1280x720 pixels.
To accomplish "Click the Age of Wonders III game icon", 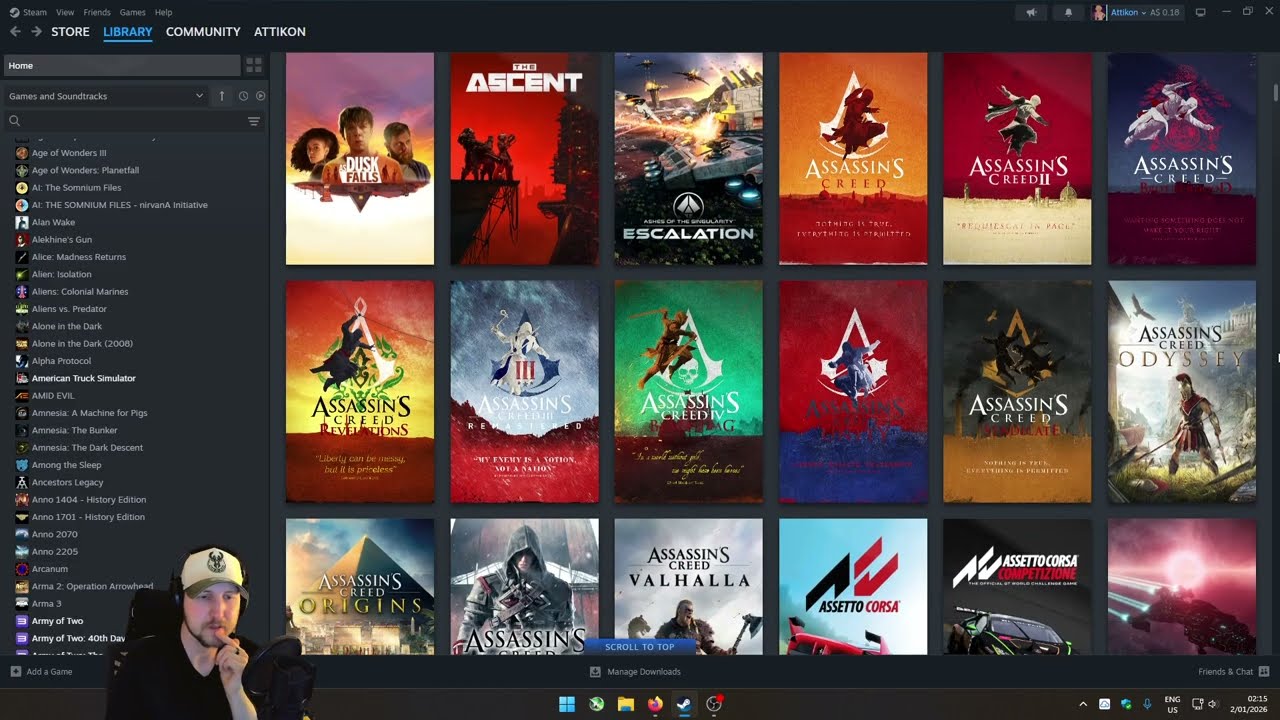I will (22, 153).
